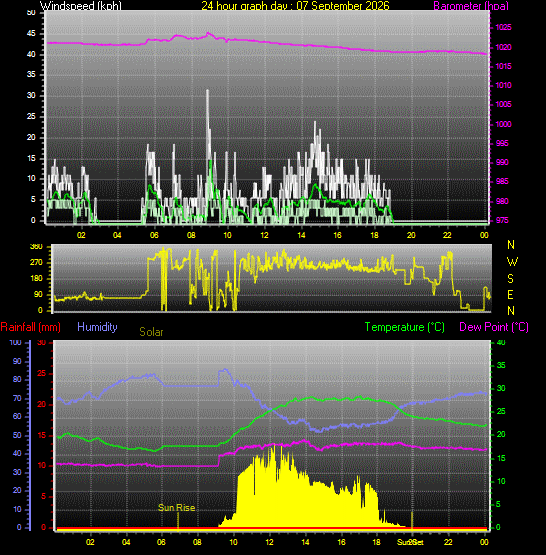Click the 40 value on green temperature axis
Screen dimensions: 546x555
(501, 342)
